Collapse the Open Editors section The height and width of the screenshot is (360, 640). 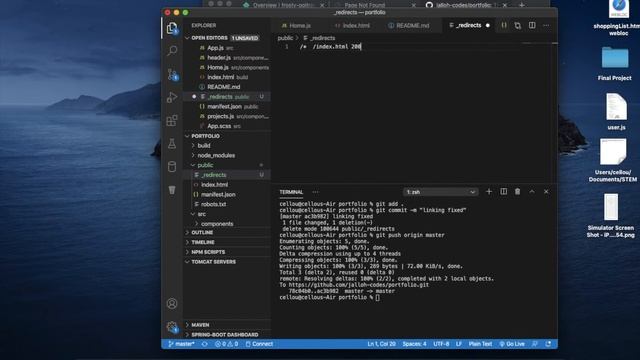[x=187, y=38]
